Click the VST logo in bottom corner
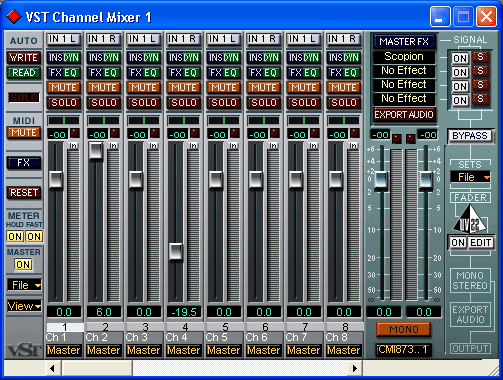The image size is (503, 380). click(24, 350)
